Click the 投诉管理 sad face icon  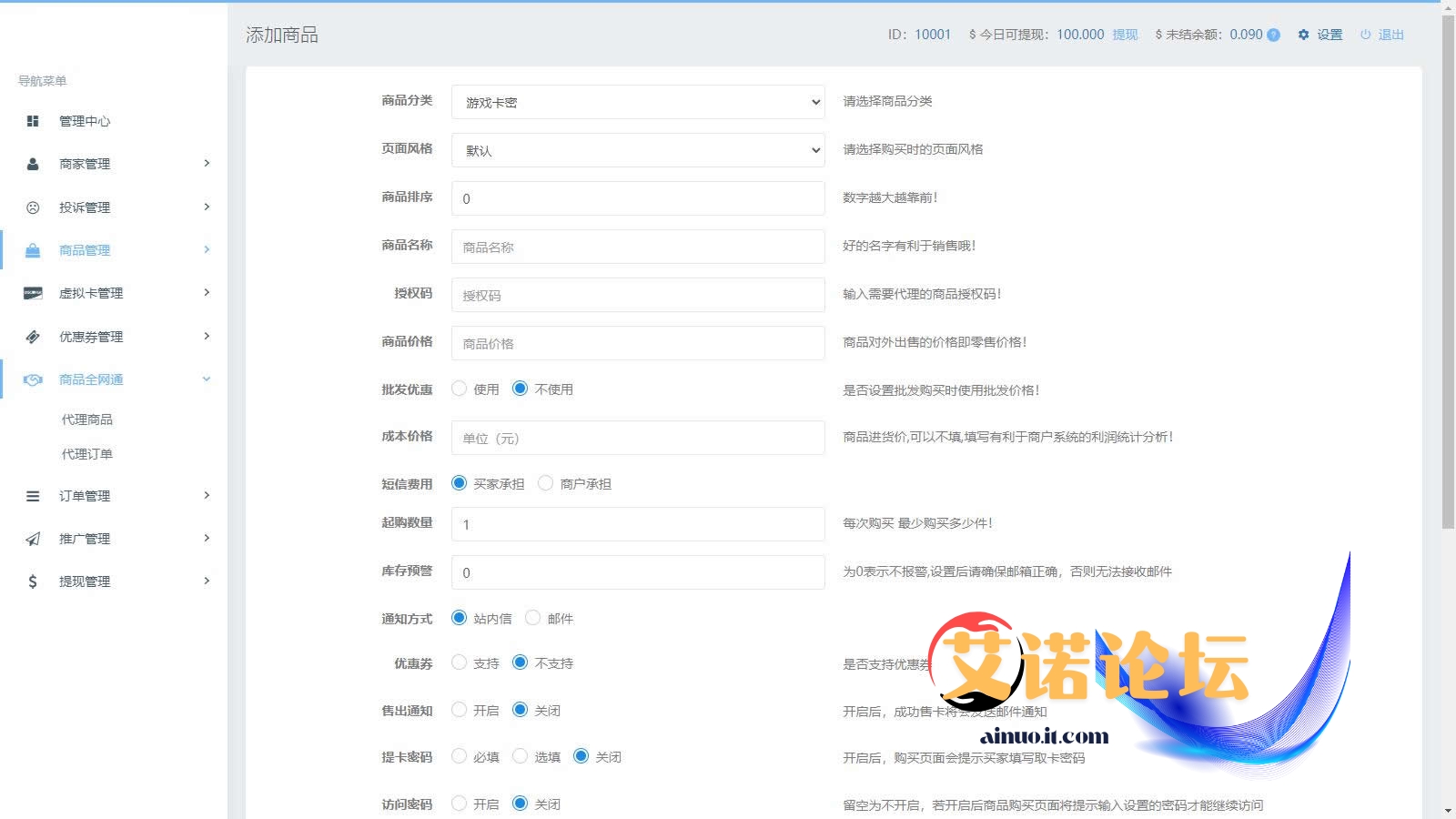(33, 207)
